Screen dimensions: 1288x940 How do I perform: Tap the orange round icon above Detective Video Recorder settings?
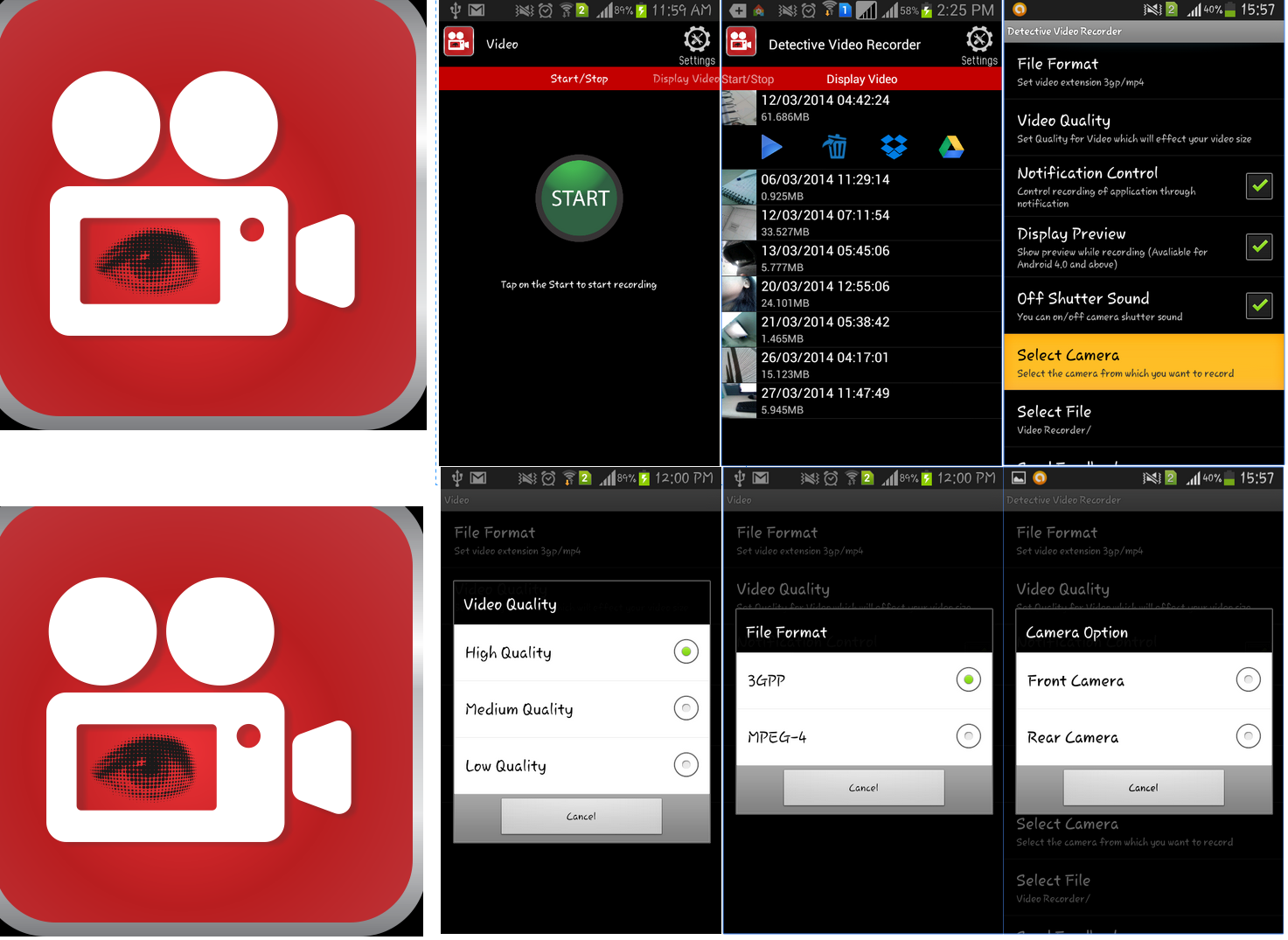[1020, 10]
